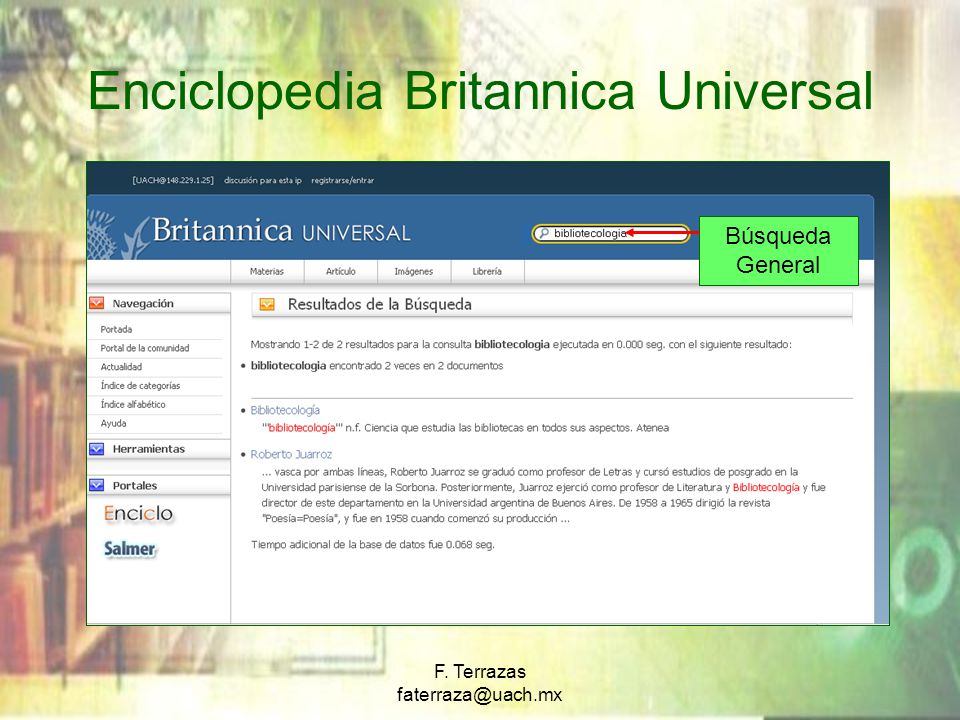Open Índice de categorías link
This screenshot has width=960, height=720.
140,386
